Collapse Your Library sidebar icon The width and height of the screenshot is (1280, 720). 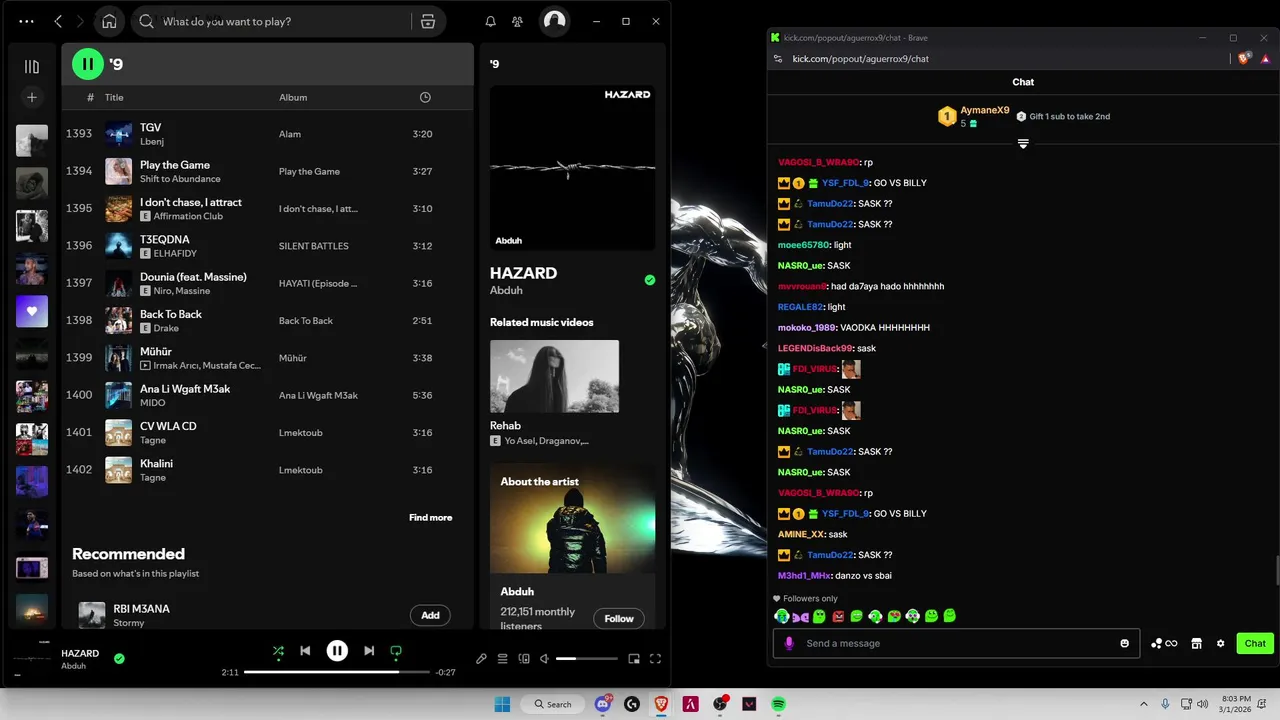(x=32, y=66)
